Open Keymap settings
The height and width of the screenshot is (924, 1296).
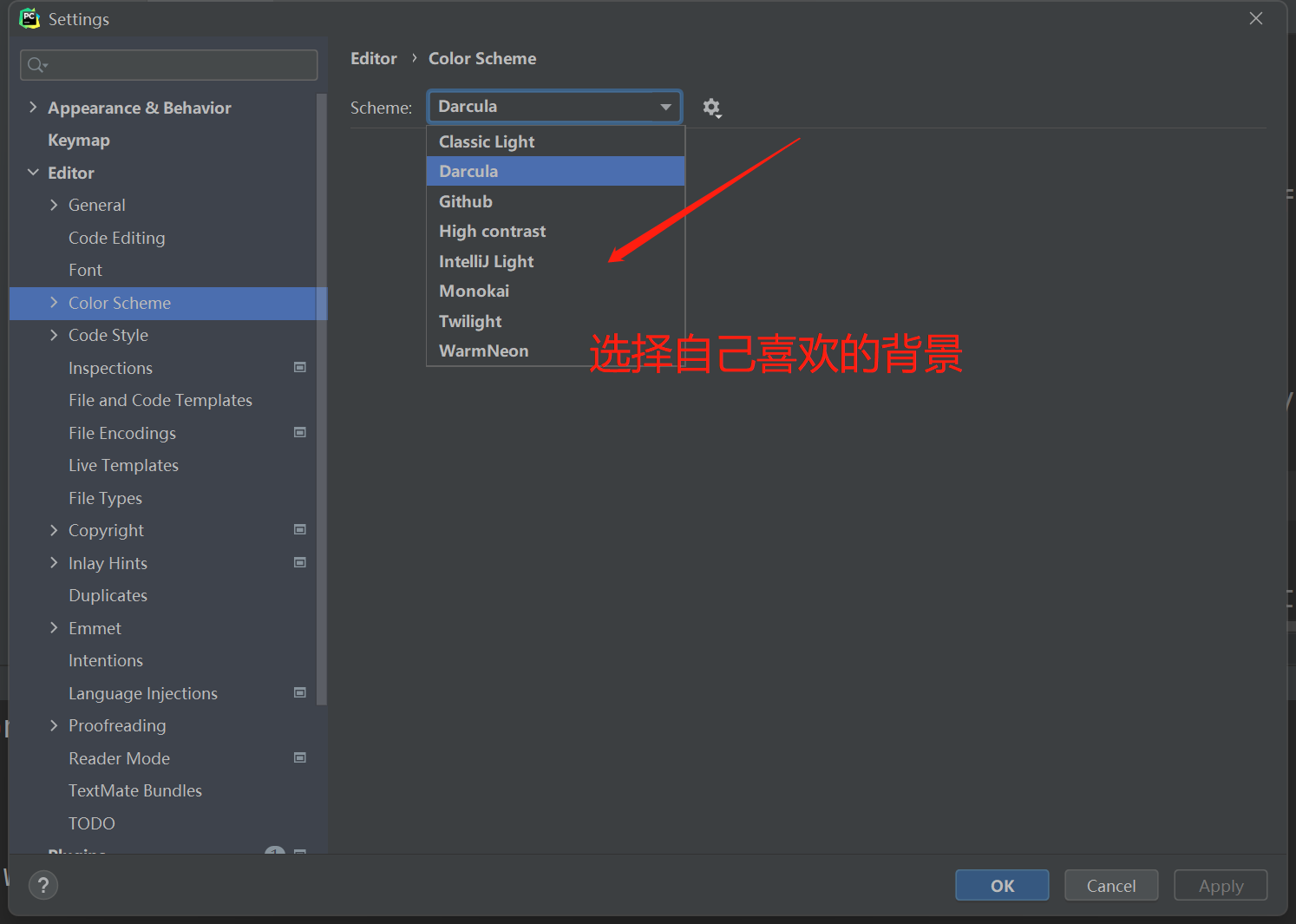pyautogui.click(x=79, y=141)
